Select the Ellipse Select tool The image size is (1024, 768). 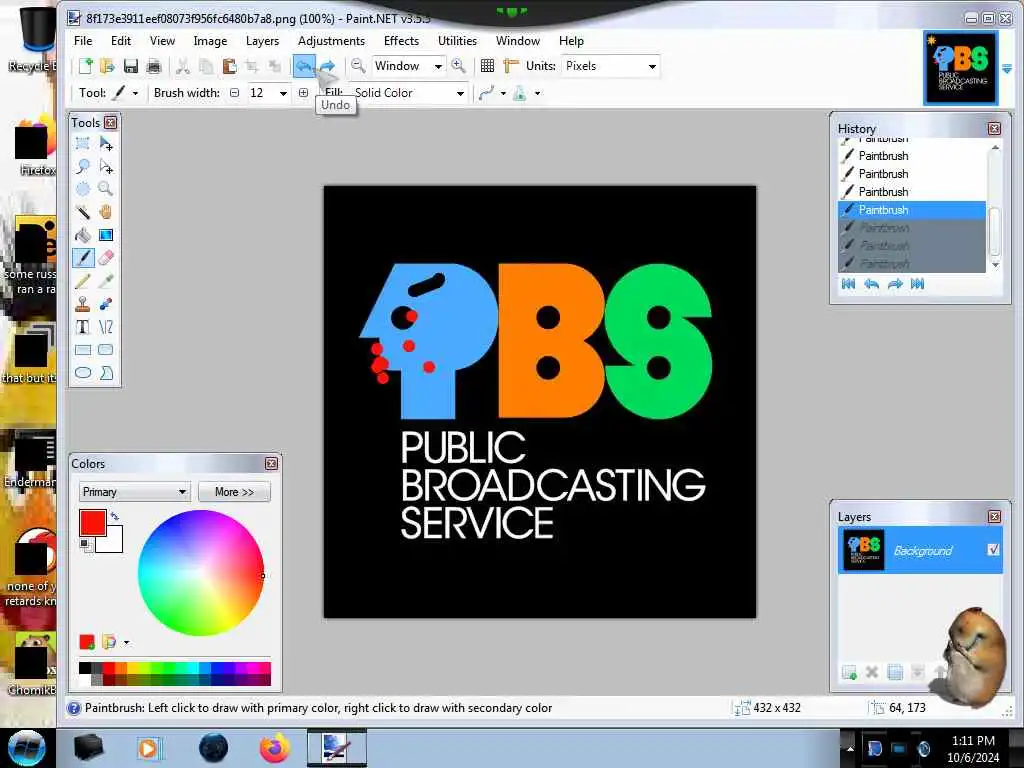(83, 189)
